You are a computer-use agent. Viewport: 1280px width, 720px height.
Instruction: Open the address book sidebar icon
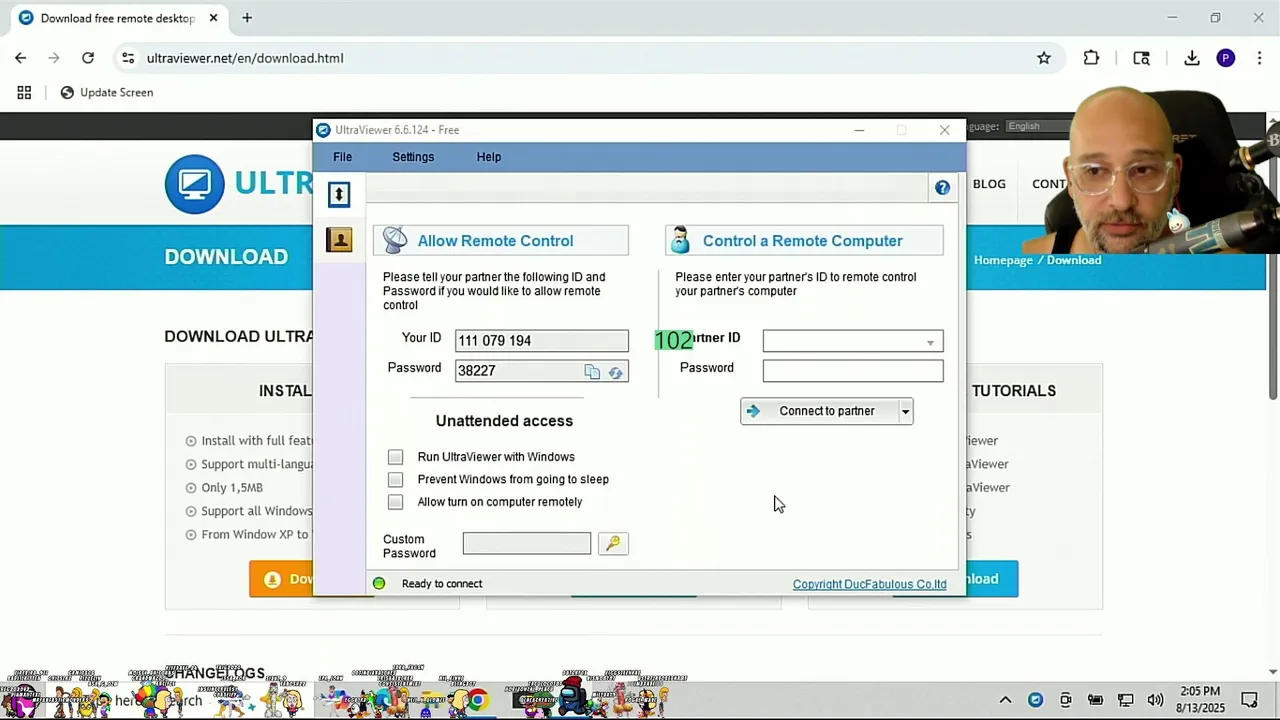pos(339,239)
